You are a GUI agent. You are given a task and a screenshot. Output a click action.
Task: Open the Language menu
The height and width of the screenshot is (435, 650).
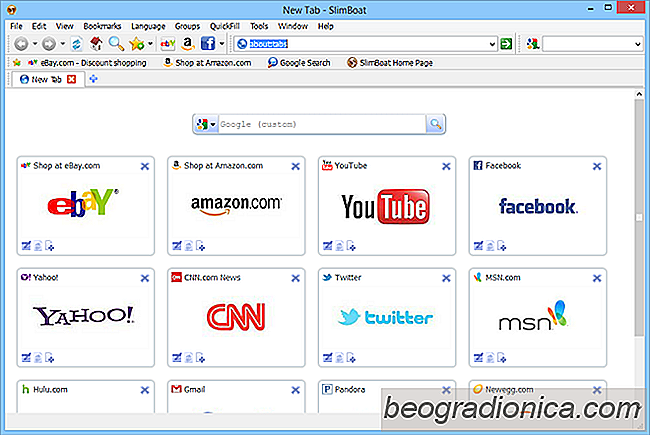(148, 26)
